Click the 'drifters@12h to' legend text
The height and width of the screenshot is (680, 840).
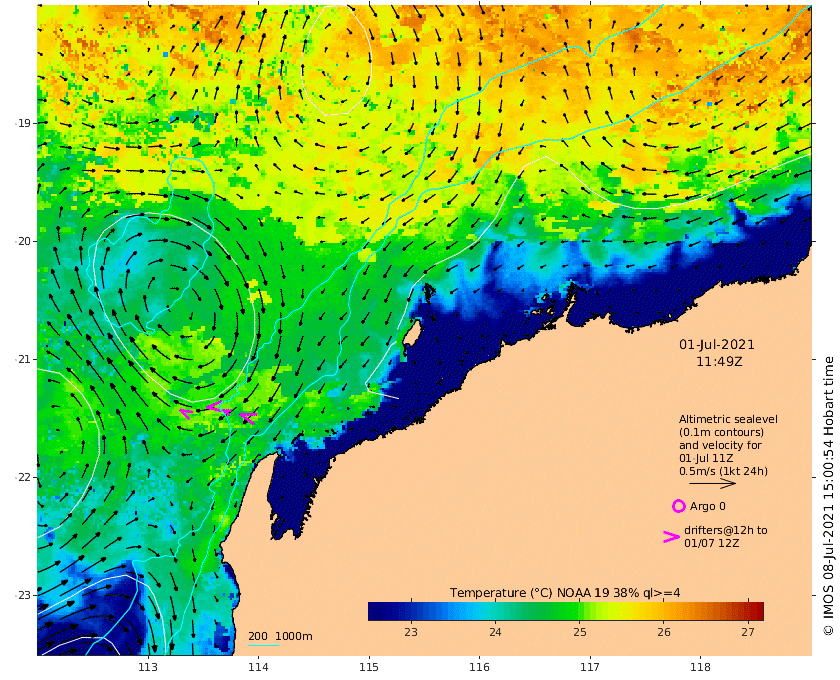pyautogui.click(x=725, y=530)
